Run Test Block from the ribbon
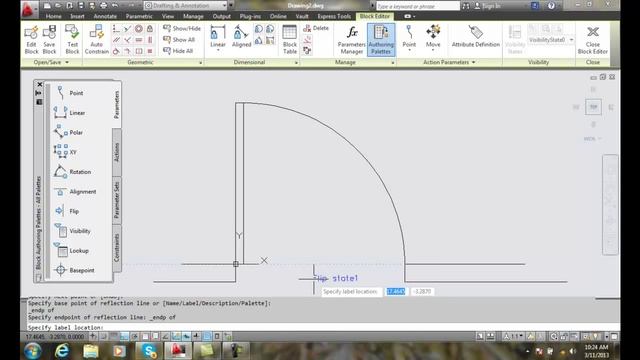Image resolution: width=640 pixels, height=360 pixels. [x=72, y=40]
